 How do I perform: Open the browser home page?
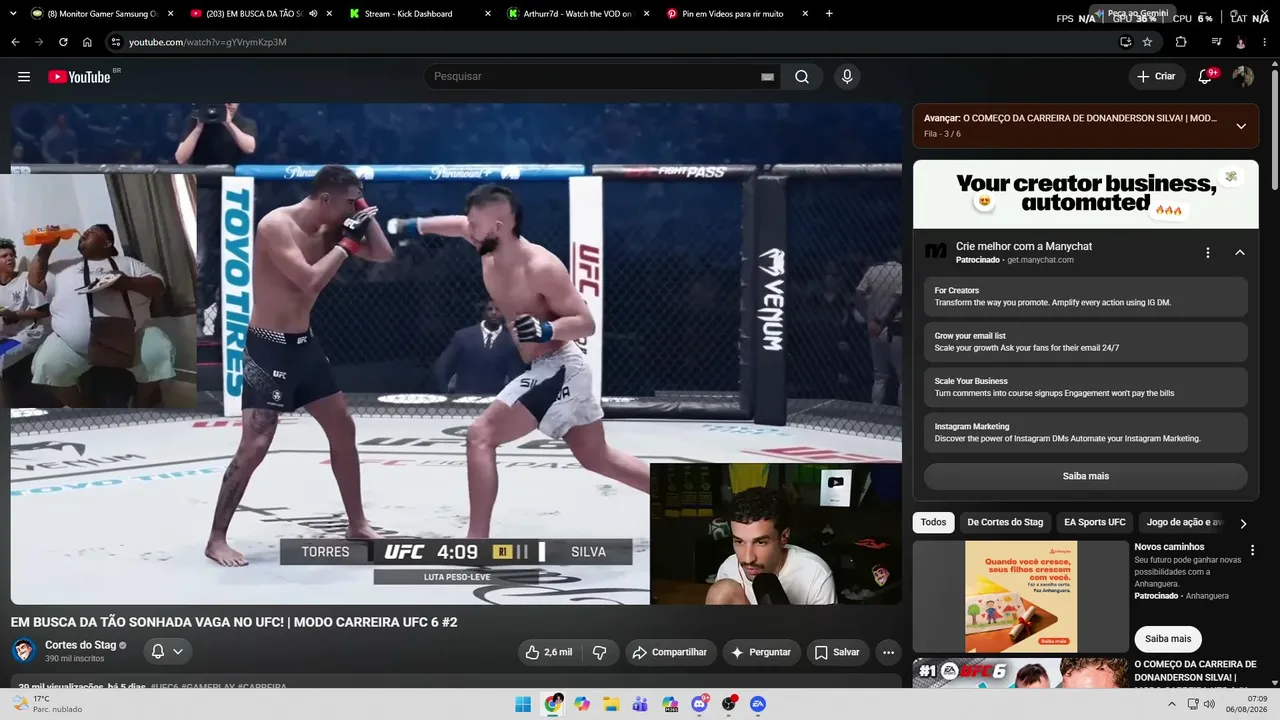pos(87,42)
